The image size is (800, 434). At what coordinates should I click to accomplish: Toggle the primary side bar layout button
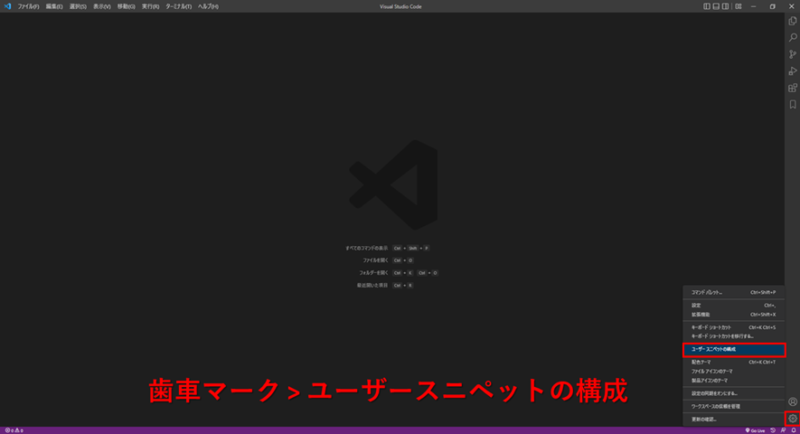[x=707, y=6]
